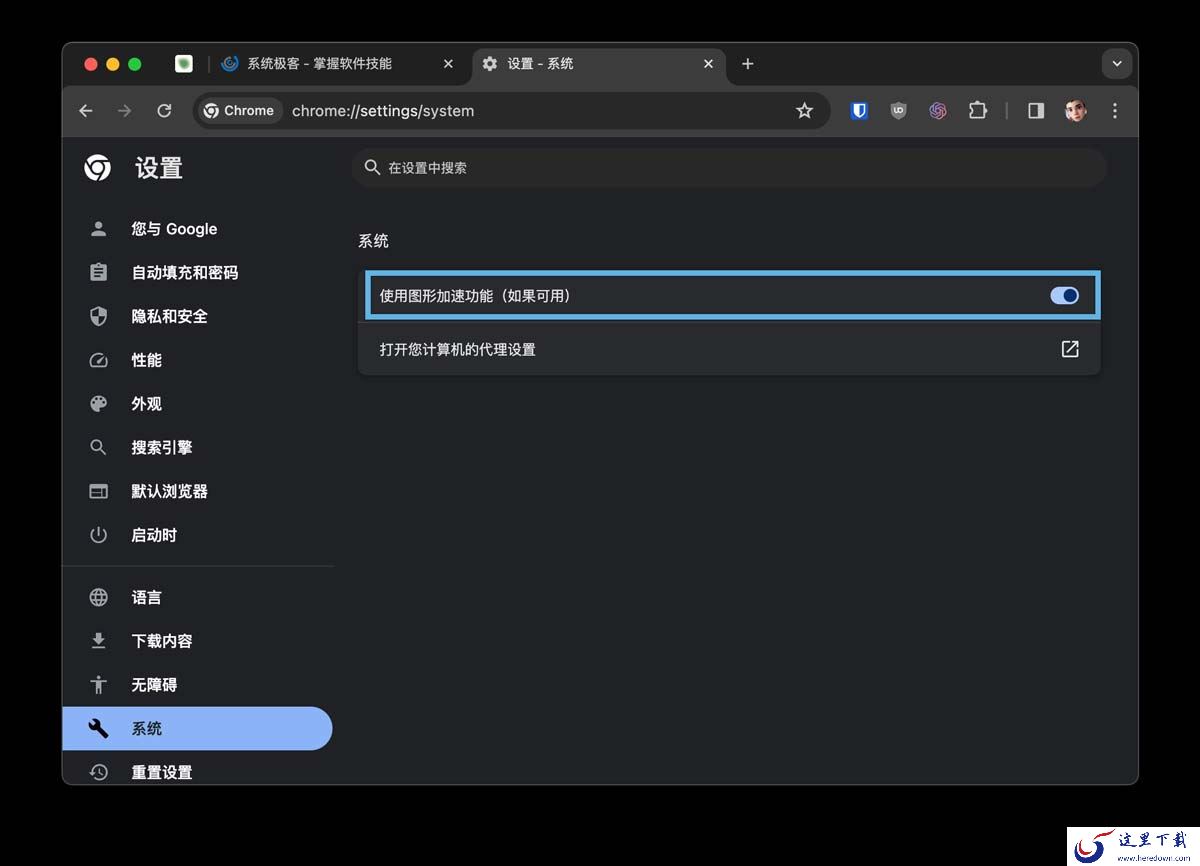Image resolution: width=1200 pixels, height=866 pixels.
Task: Open 外观 settings section
Action: (197, 404)
